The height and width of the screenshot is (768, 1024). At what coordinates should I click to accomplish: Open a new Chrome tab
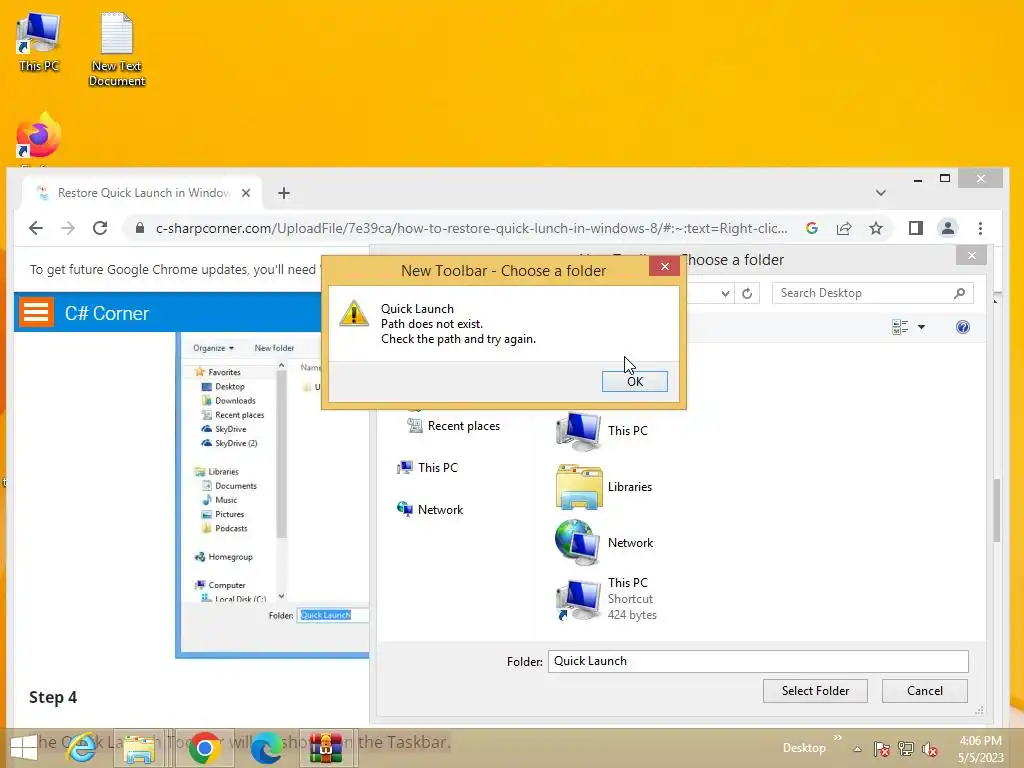click(x=283, y=193)
